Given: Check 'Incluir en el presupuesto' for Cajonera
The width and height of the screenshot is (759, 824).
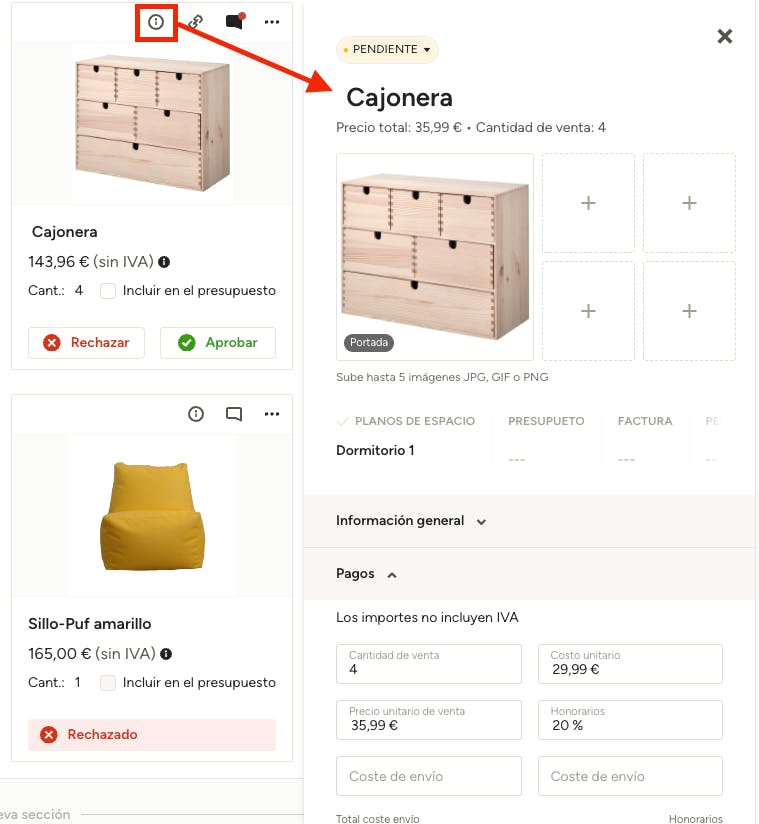Looking at the screenshot, I should (x=108, y=291).
